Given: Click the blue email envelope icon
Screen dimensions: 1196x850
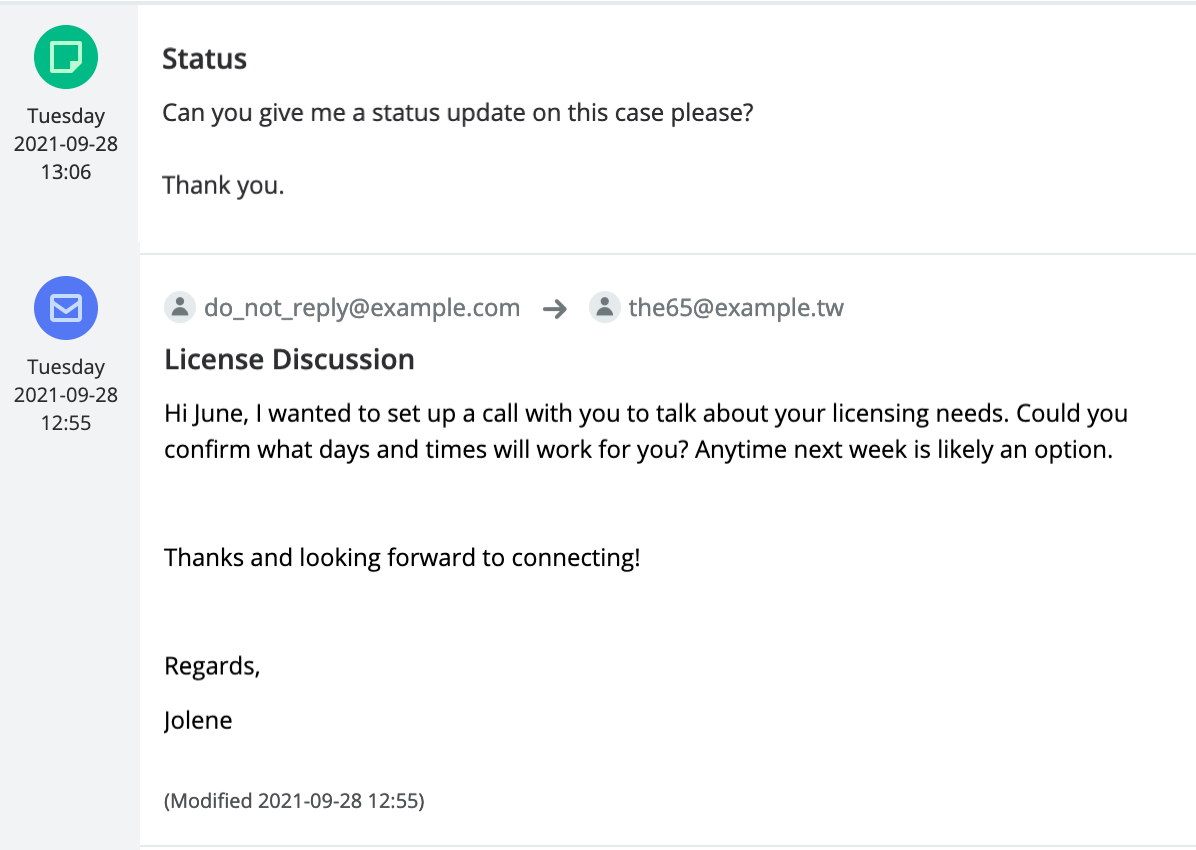Looking at the screenshot, I should pos(66,308).
